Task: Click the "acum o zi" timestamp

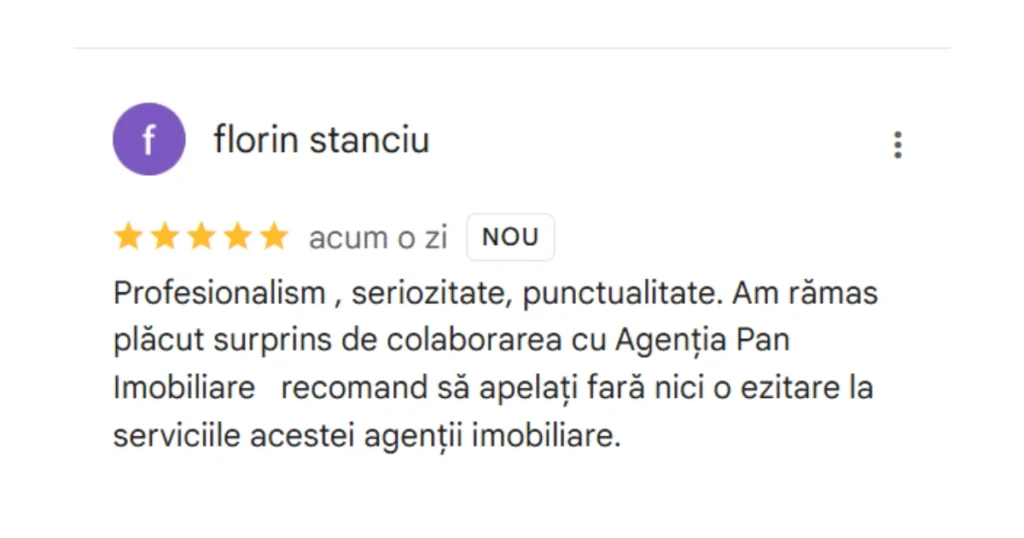Action: (x=377, y=238)
